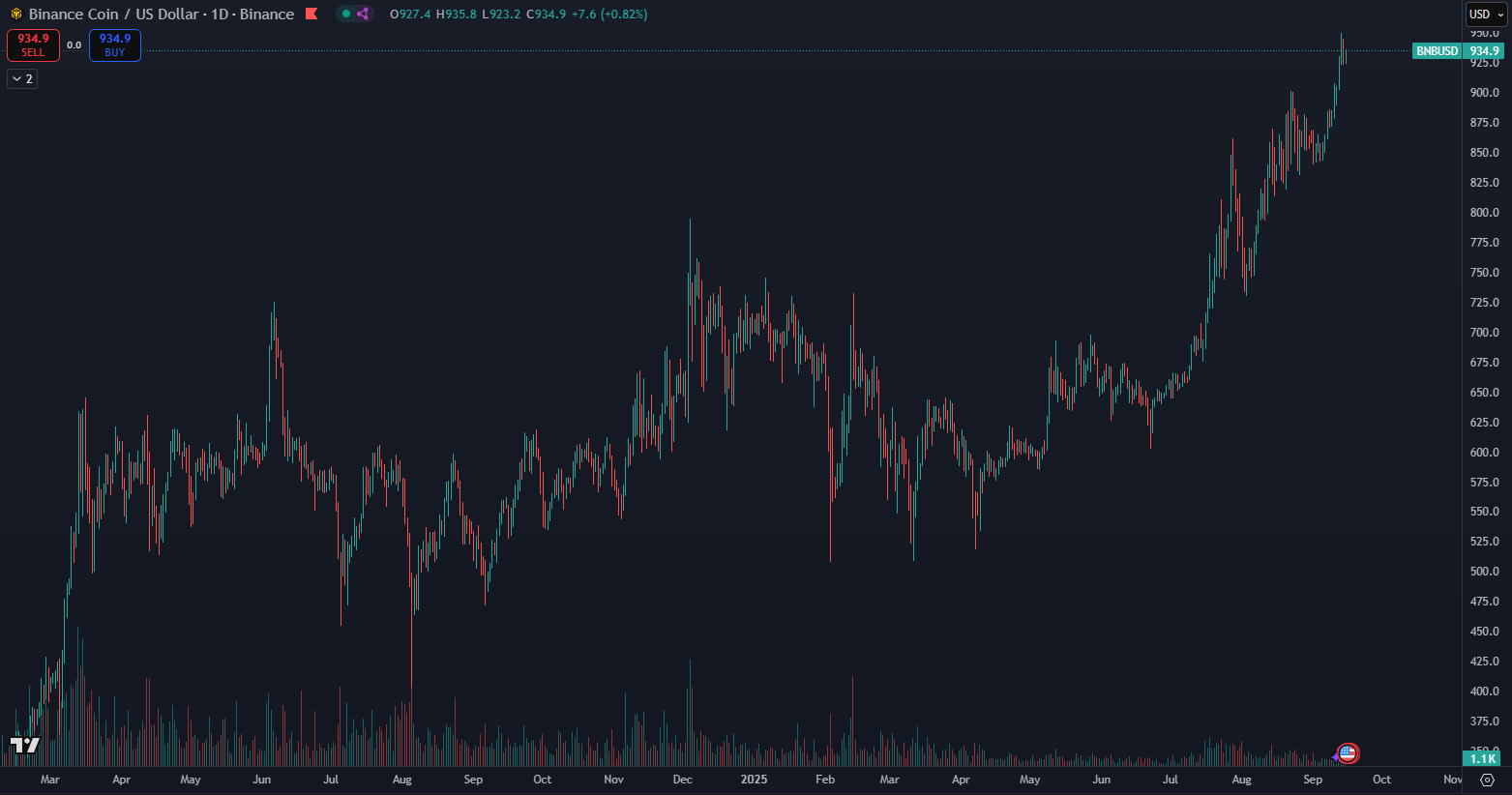Click the 1.1K volume label
The width and height of the screenshot is (1512, 795).
coord(1483,759)
